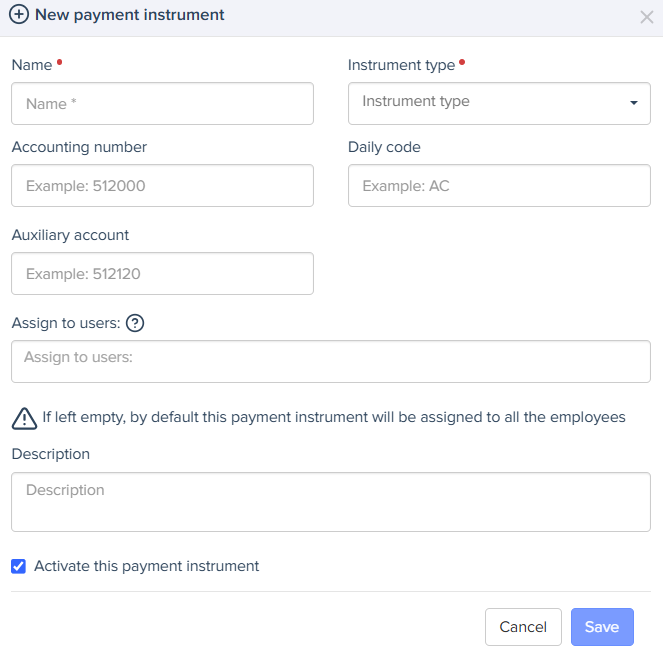The width and height of the screenshot is (663, 671).
Task: Click the caret arrow in Instrument type field
Action: [x=633, y=103]
